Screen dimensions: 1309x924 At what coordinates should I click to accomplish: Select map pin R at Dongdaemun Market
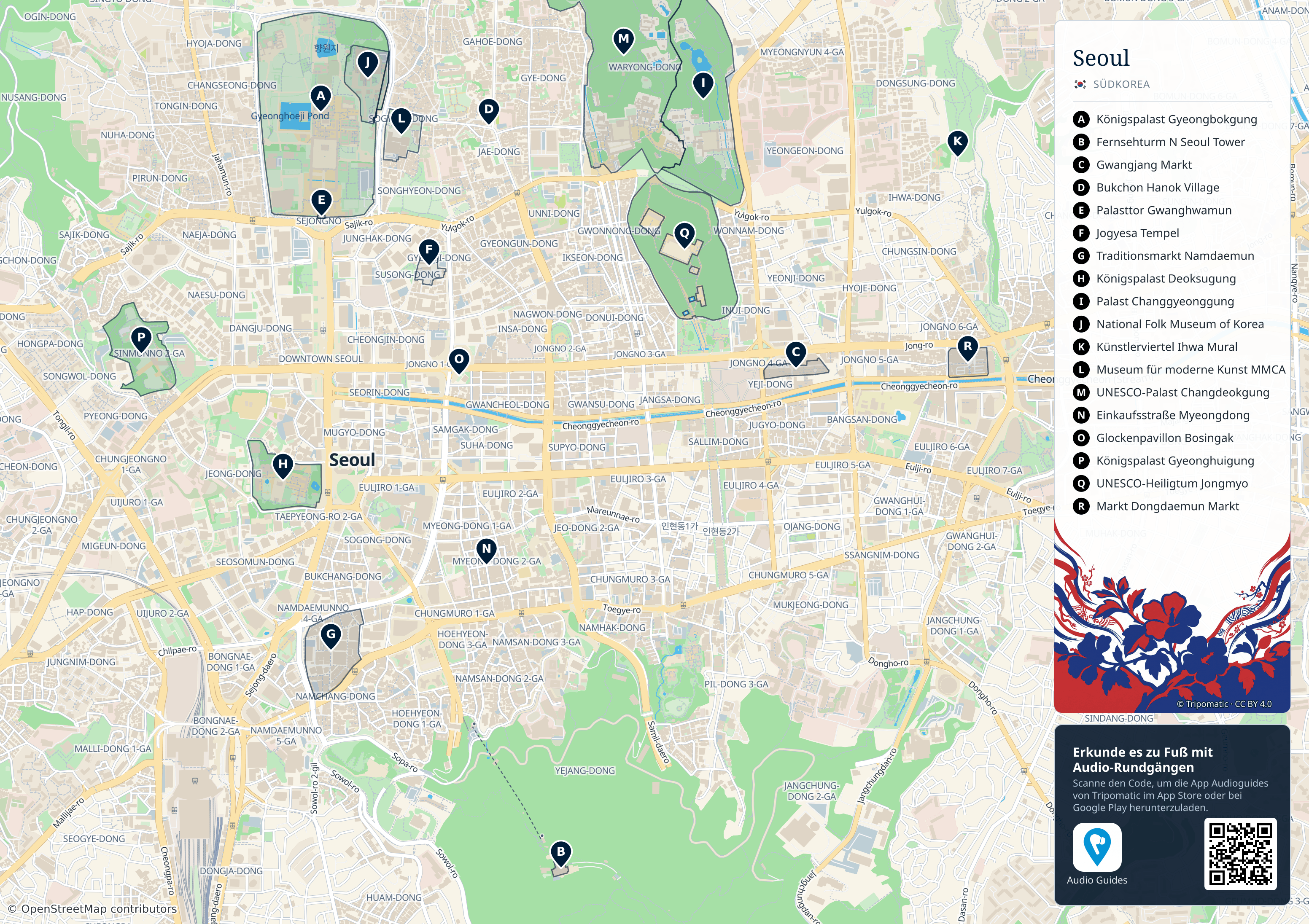tap(967, 348)
